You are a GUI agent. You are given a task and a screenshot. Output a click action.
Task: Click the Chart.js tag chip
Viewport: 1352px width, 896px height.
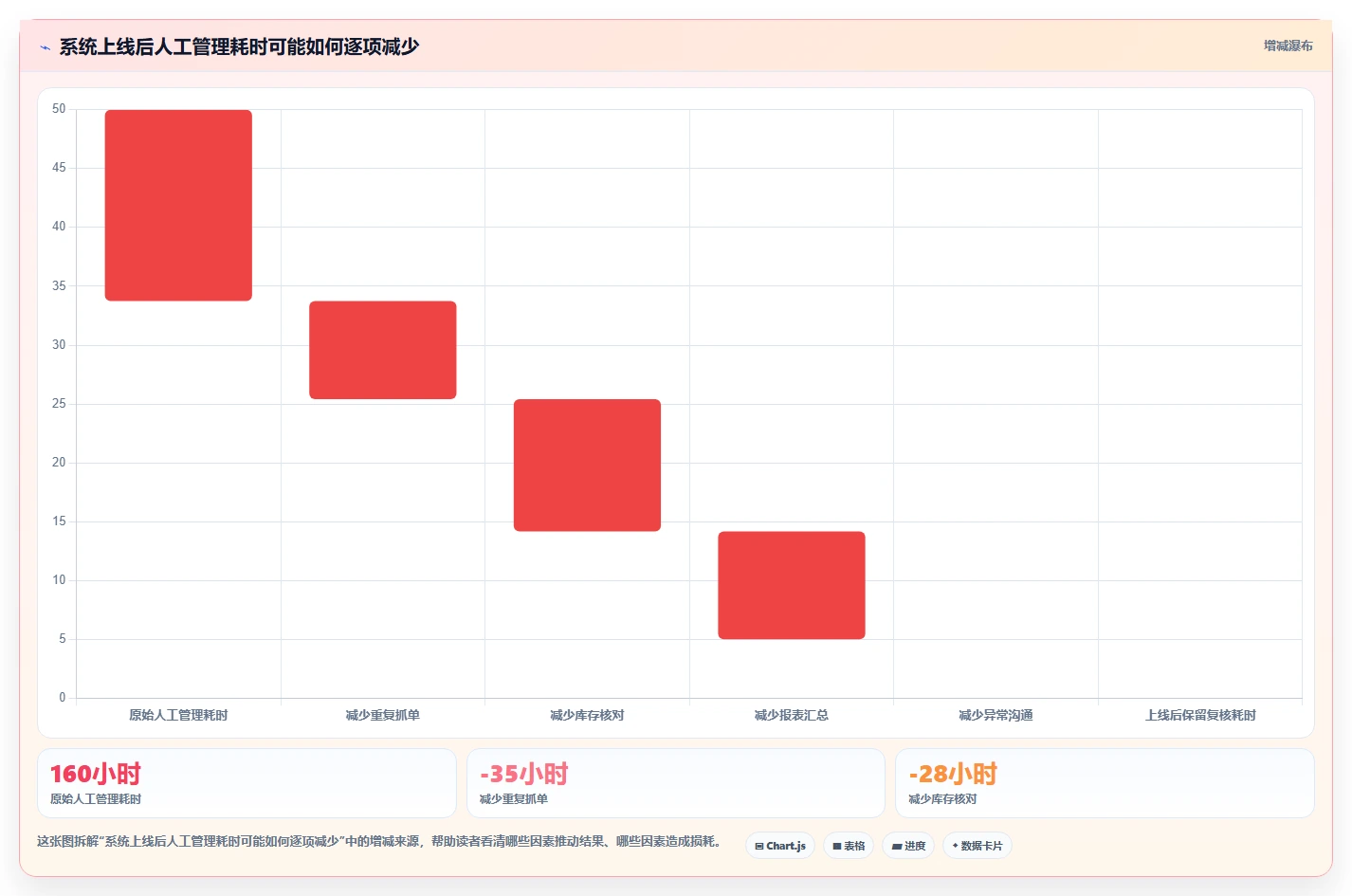(x=780, y=846)
